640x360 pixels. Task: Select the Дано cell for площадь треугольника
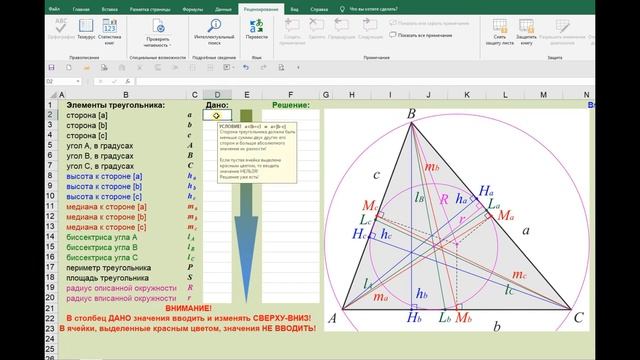[217, 278]
